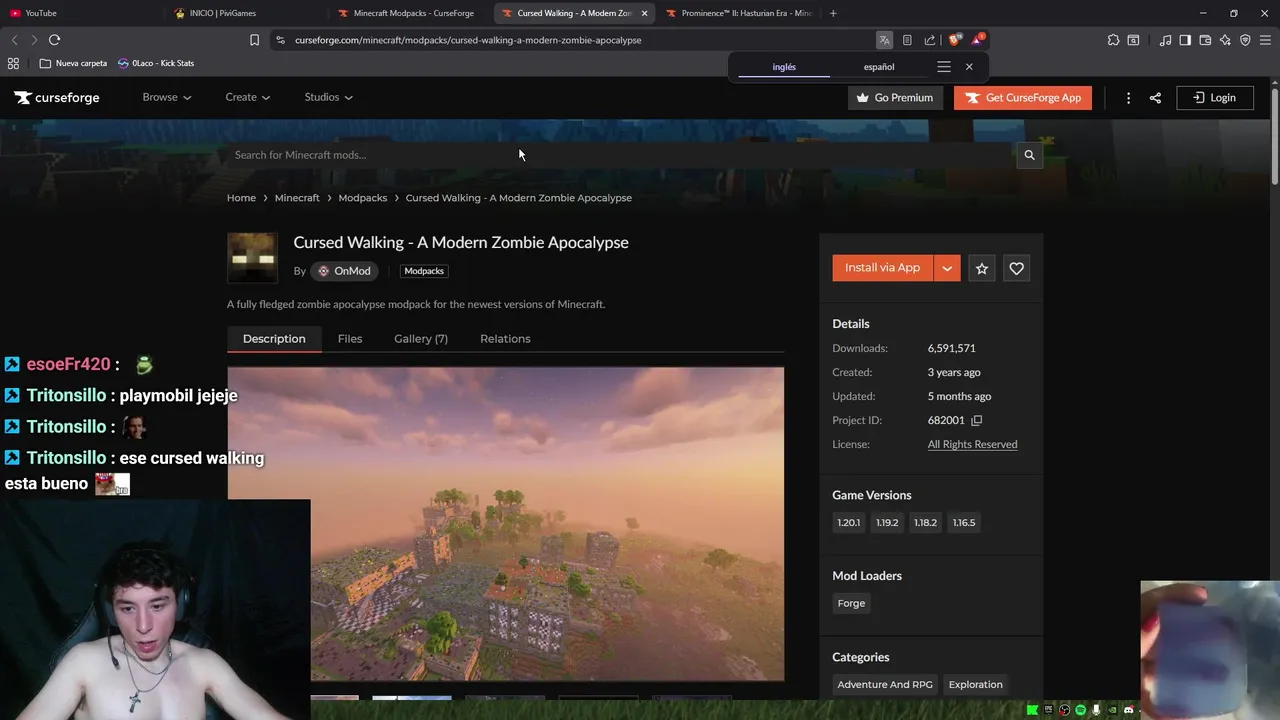Open the Brave Rewards triangle icon

[977, 40]
